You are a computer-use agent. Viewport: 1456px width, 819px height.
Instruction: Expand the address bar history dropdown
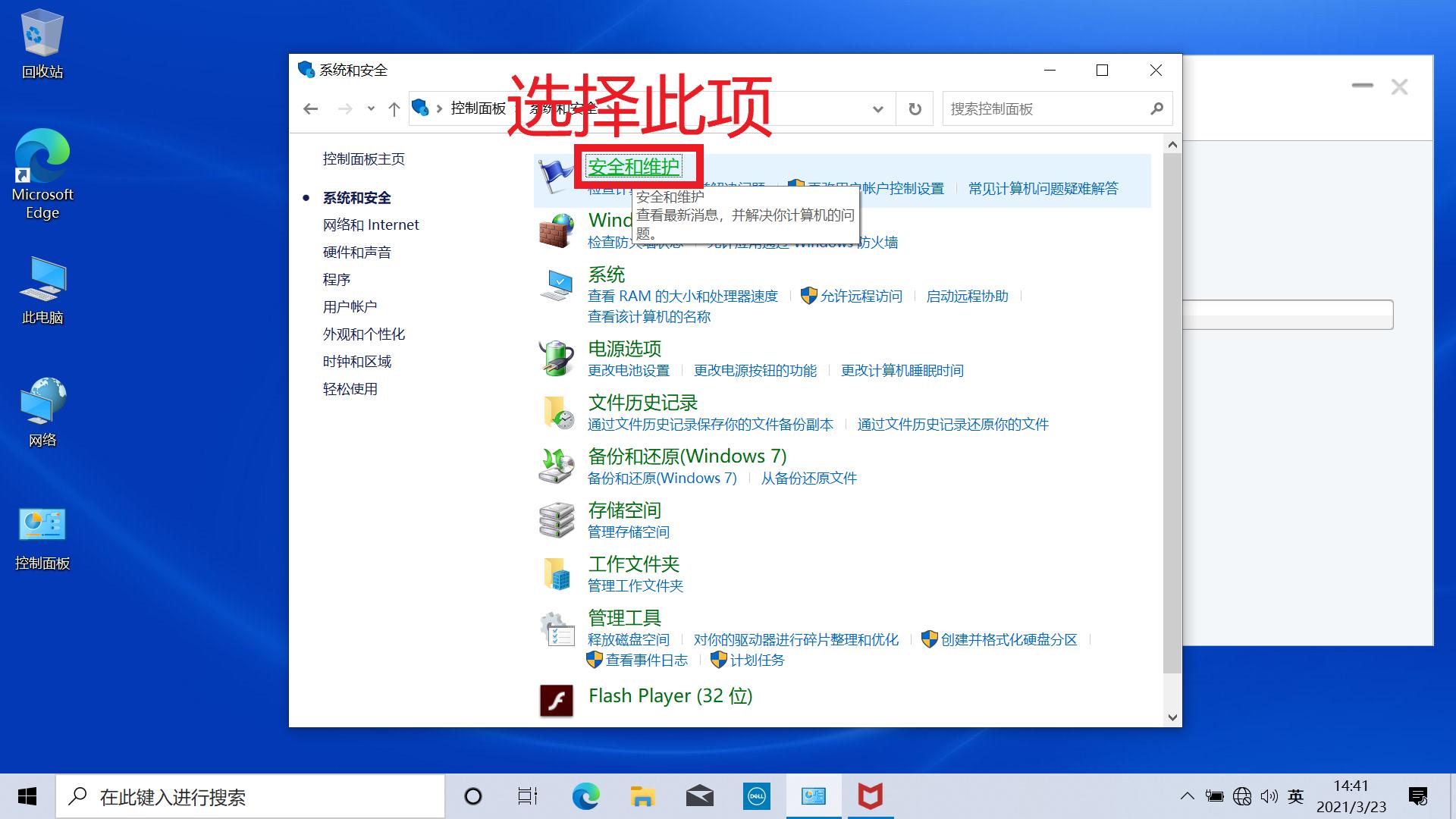878,108
